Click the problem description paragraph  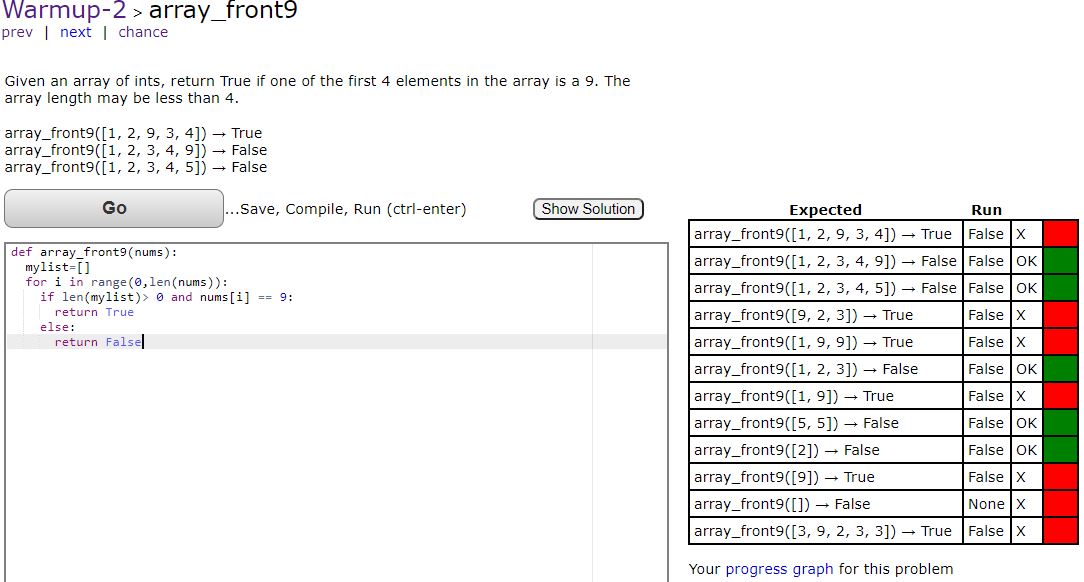317,89
